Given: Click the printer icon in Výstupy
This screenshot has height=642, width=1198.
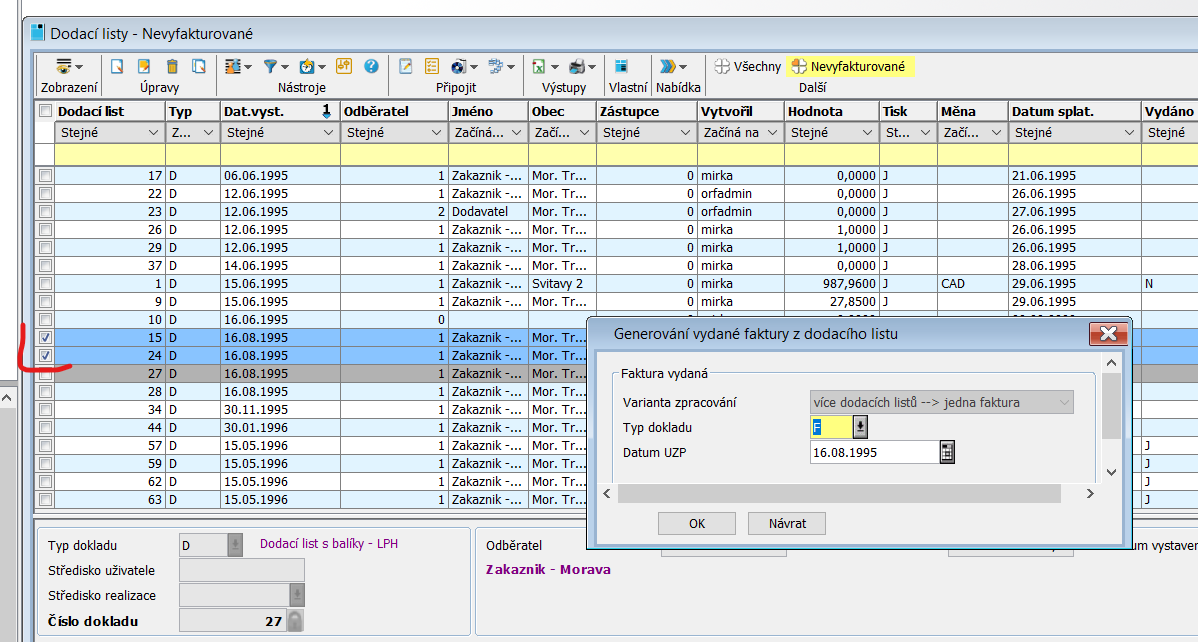Looking at the screenshot, I should click(577, 67).
